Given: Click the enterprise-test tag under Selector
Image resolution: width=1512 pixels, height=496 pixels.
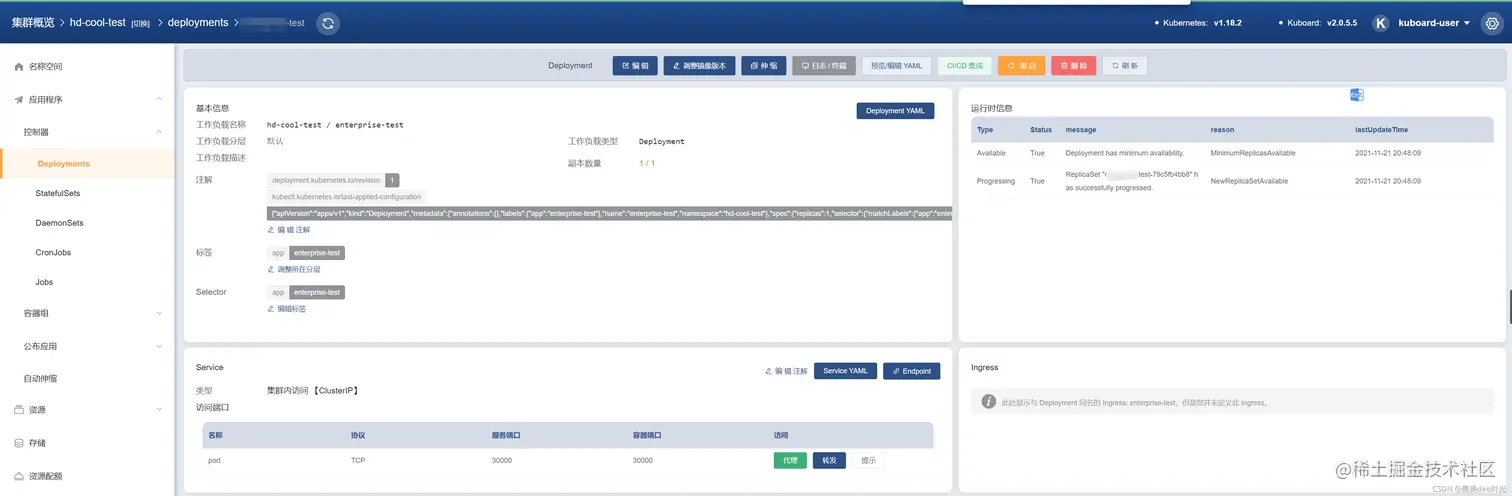Looking at the screenshot, I should coord(317,292).
